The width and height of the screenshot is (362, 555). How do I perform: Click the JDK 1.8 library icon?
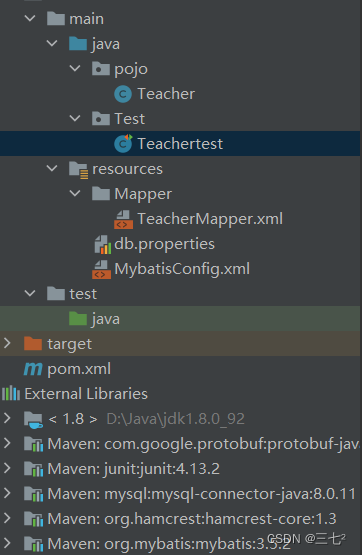point(33,420)
